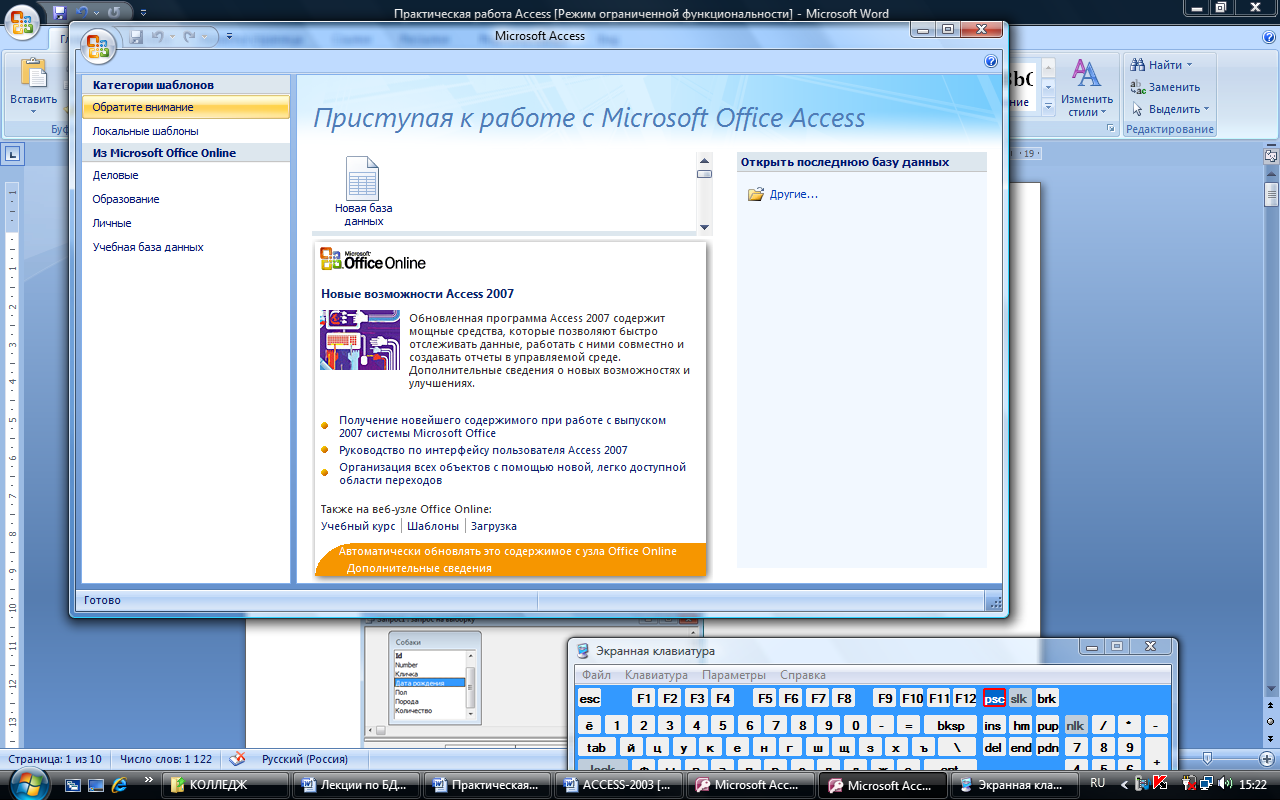1280x800 pixels.
Task: Click the template list scrollbar down arrow
Action: tap(704, 227)
